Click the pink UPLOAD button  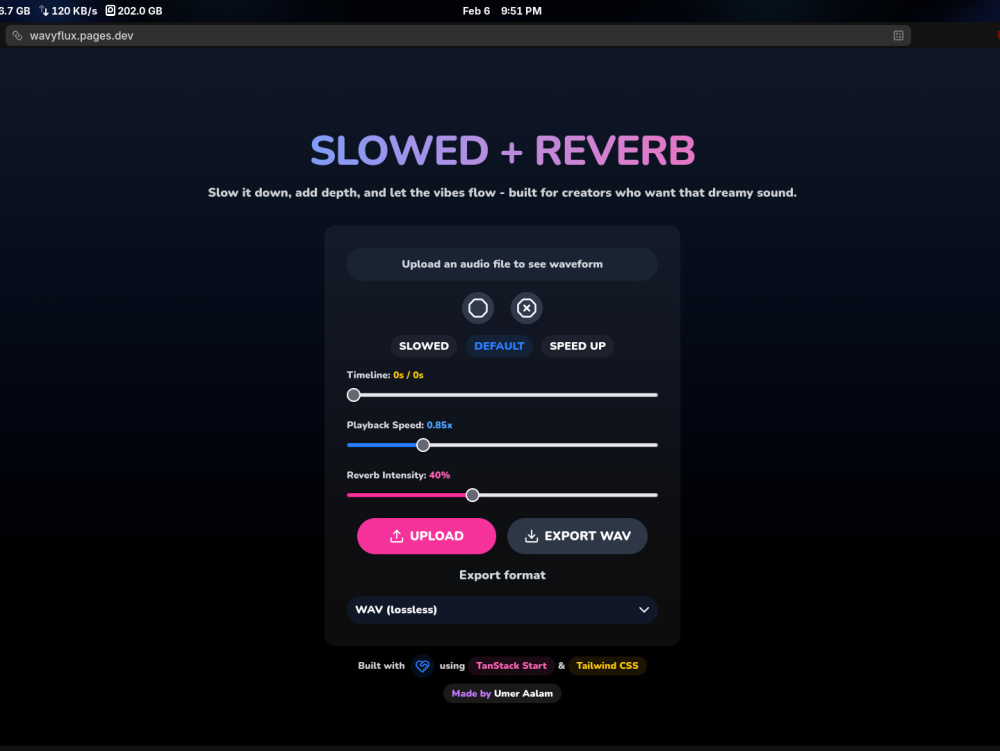click(426, 536)
